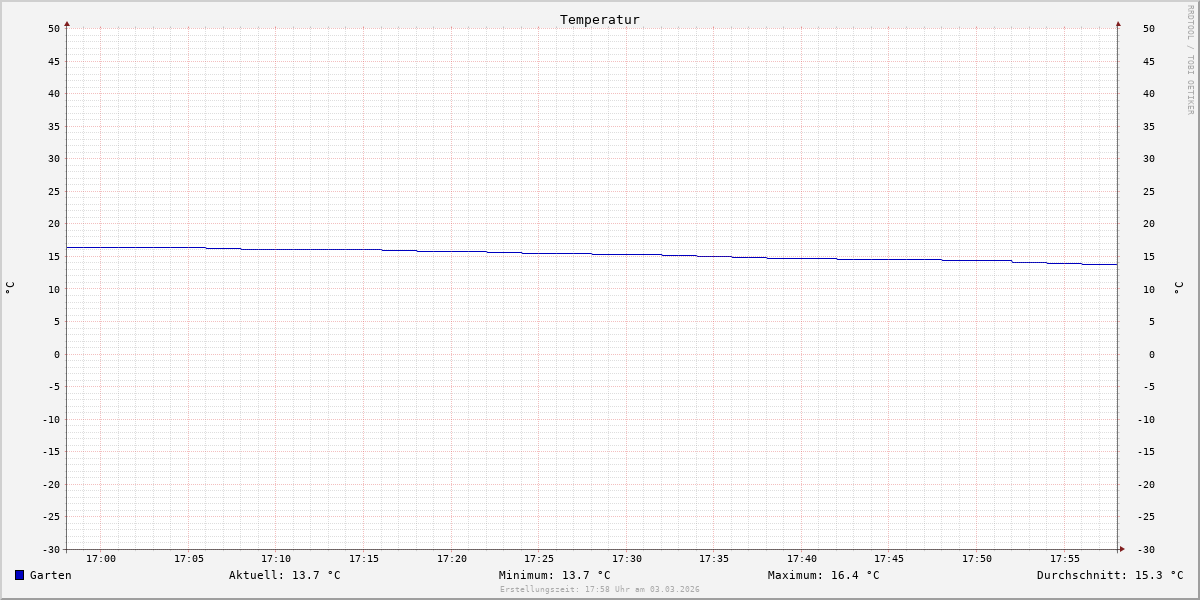This screenshot has height=600, width=1200.
Task: Click the 17:35 time axis label
Action: click(x=714, y=559)
